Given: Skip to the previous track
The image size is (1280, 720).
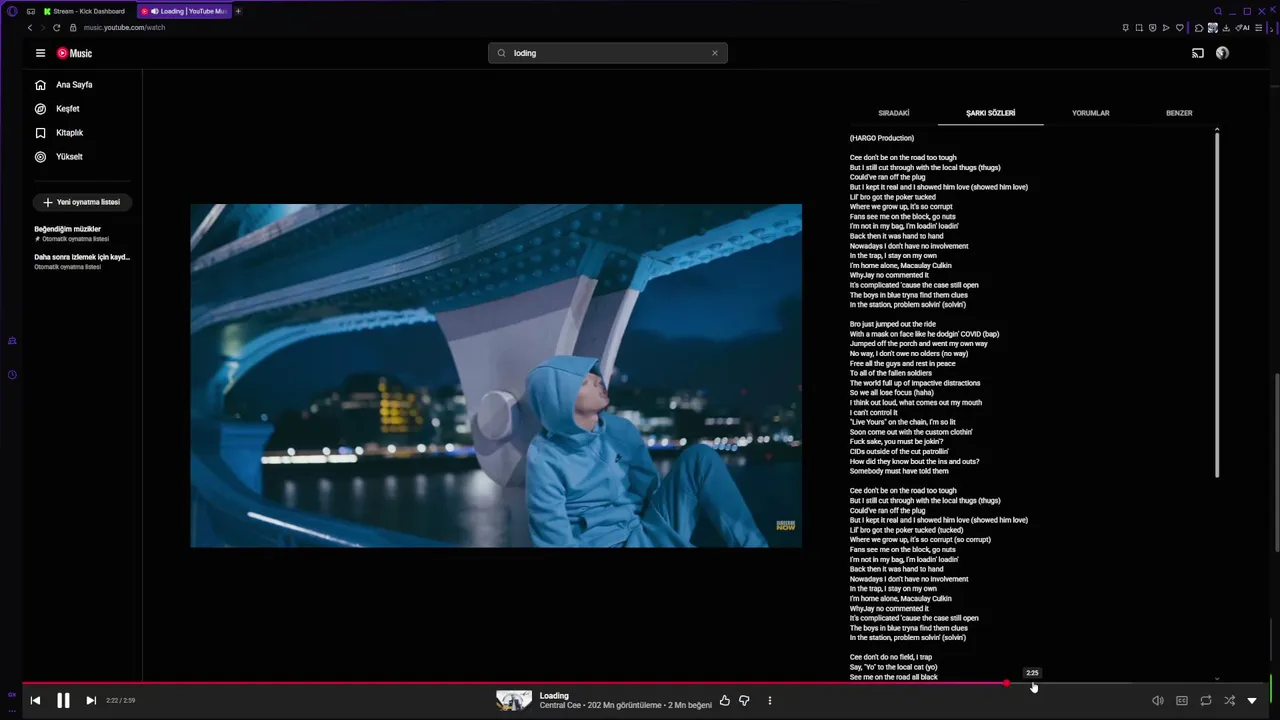Looking at the screenshot, I should pos(35,701).
